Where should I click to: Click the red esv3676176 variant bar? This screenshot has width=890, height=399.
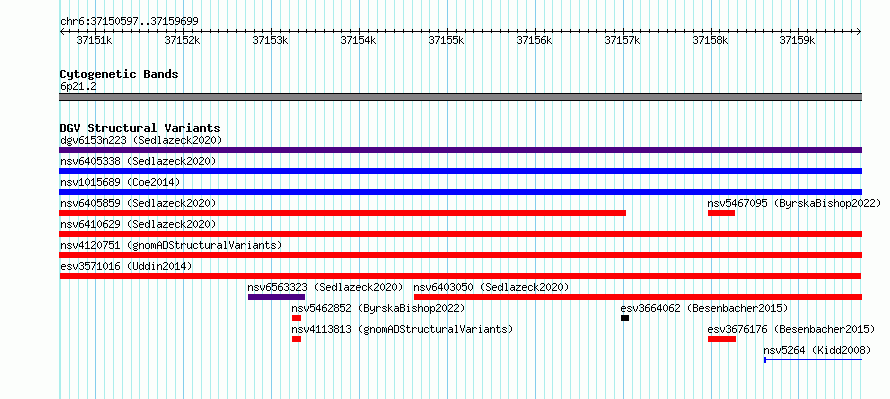[x=722, y=339]
